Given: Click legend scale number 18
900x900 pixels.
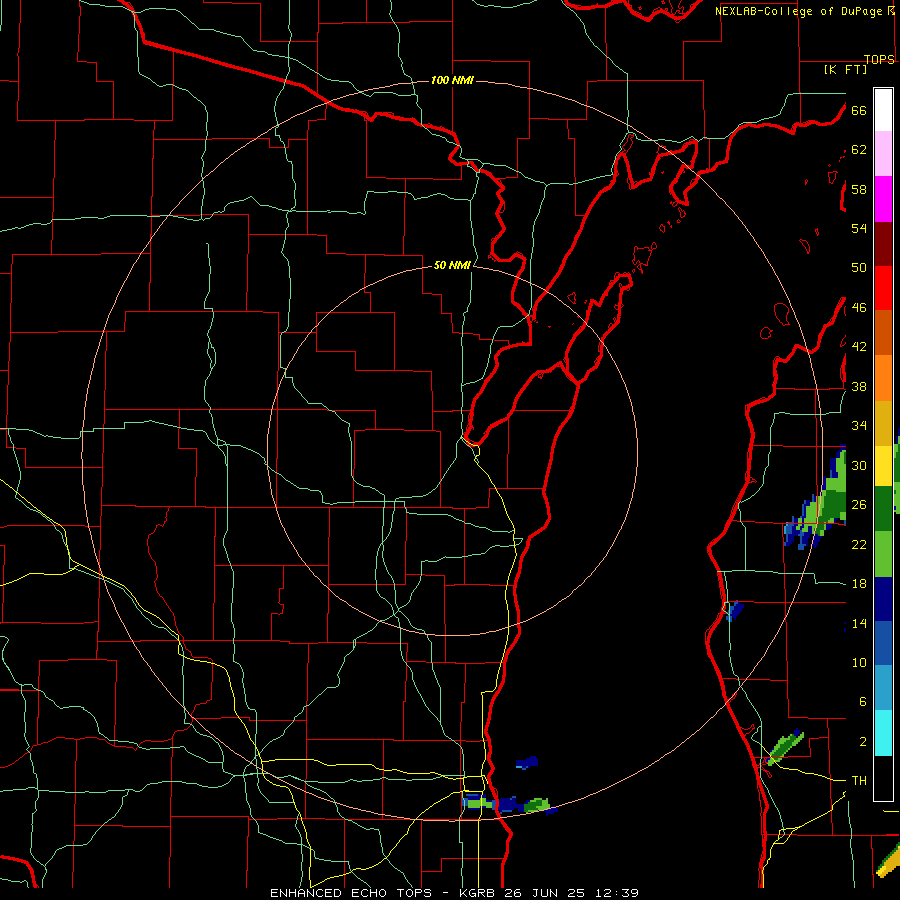Looking at the screenshot, I should point(859,584).
